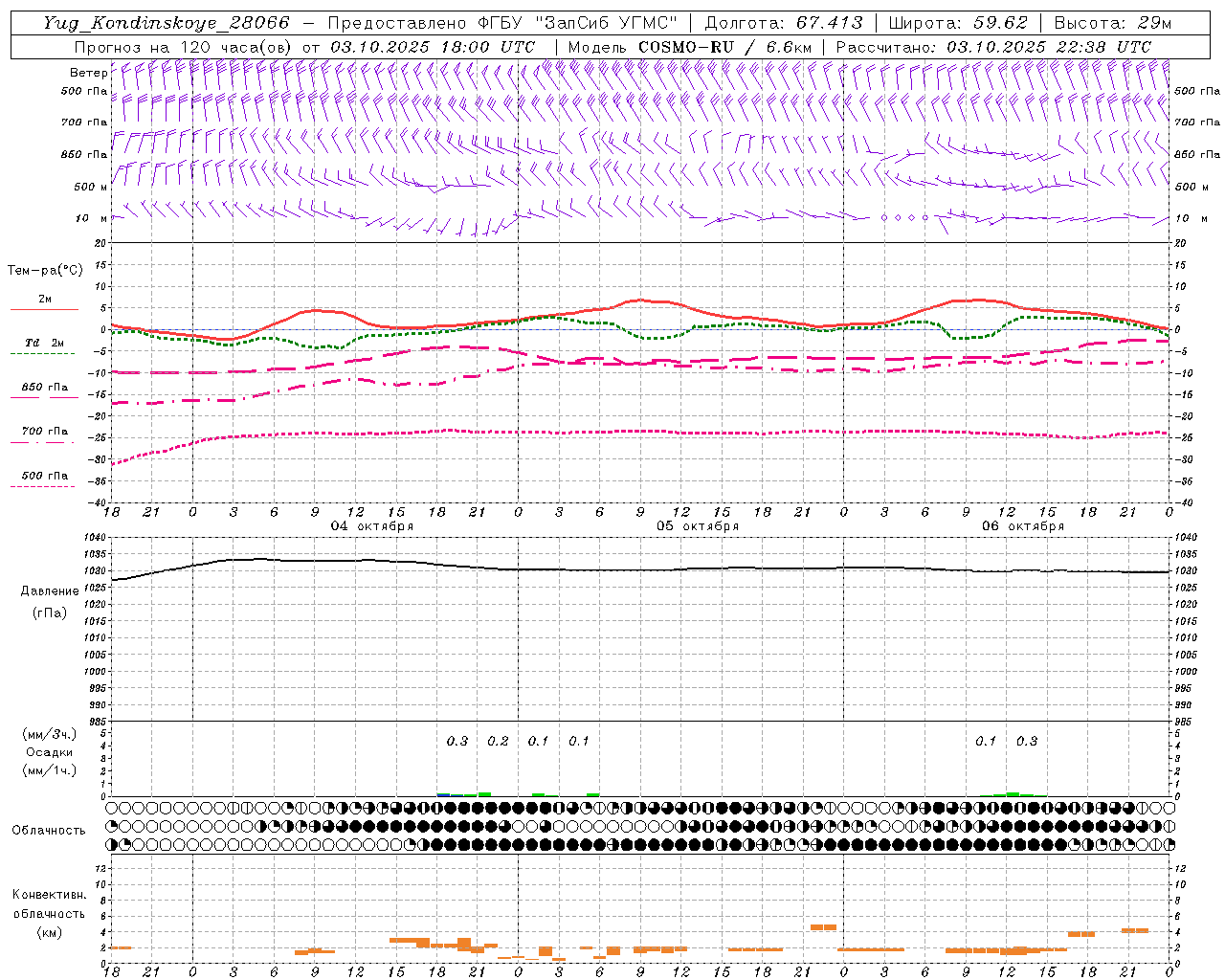The height and width of the screenshot is (980, 1225).
Task: Click the Долгота: 67.413 header field
Action: (x=783, y=23)
